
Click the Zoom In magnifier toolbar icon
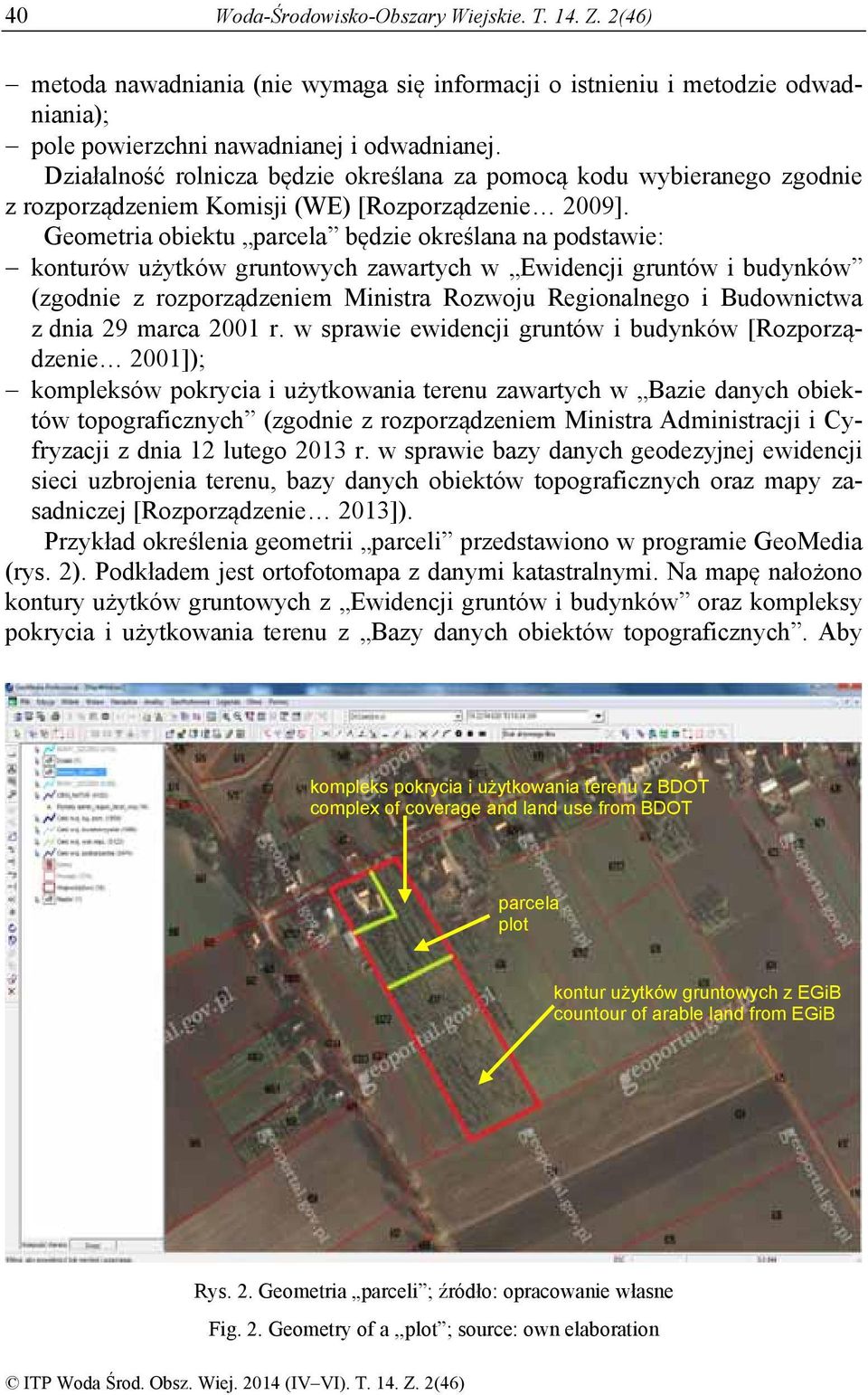[227, 716]
